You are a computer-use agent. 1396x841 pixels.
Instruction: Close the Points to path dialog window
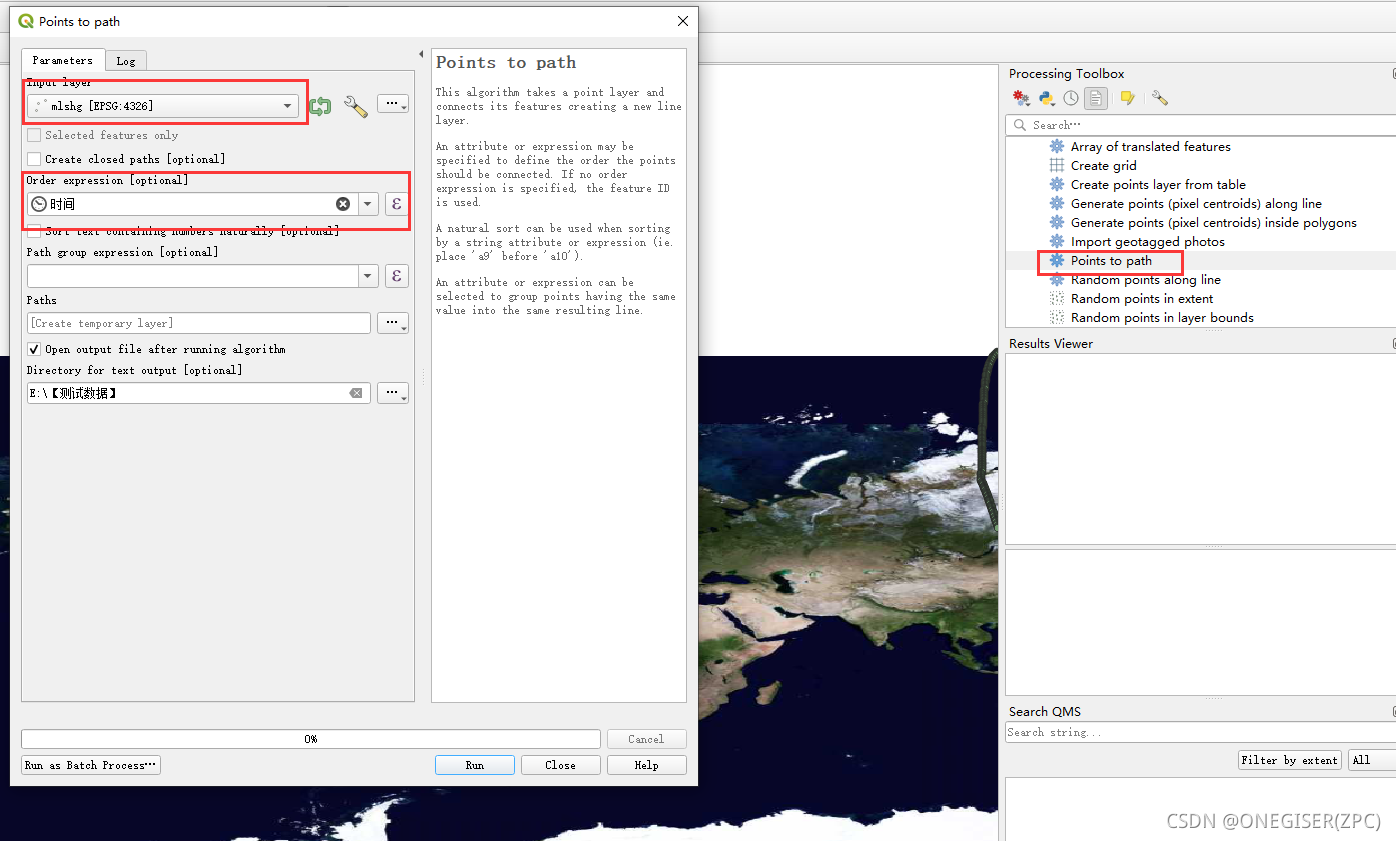pos(682,21)
